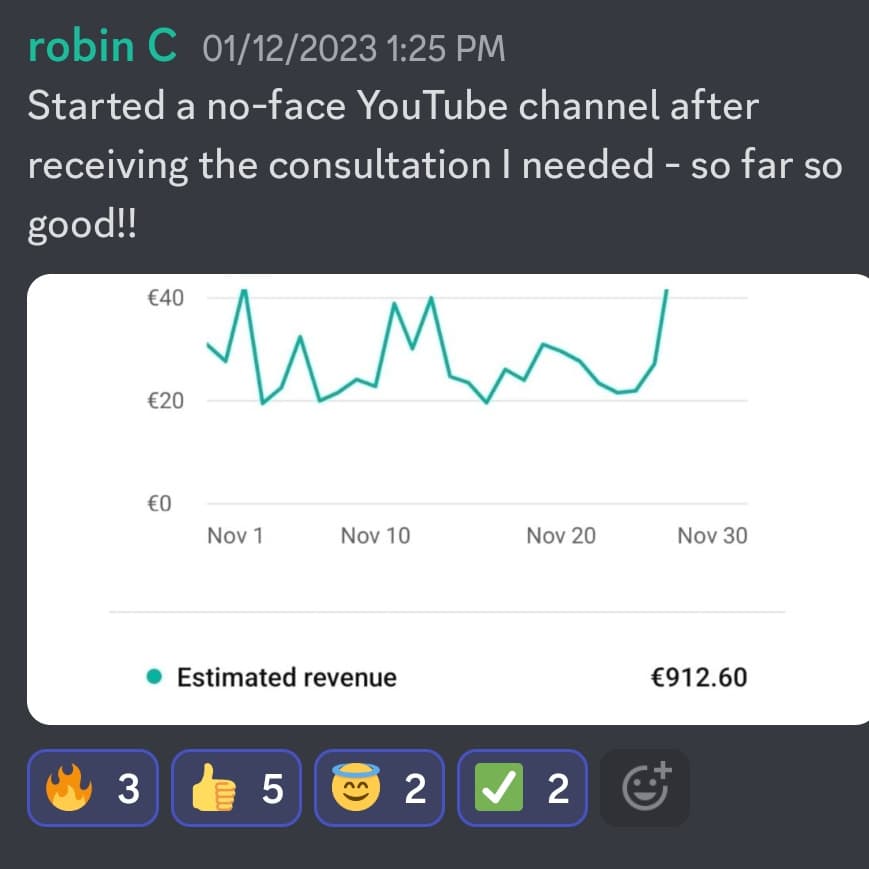869x869 pixels.
Task: Click the Estimated revenue label
Action: click(x=287, y=677)
